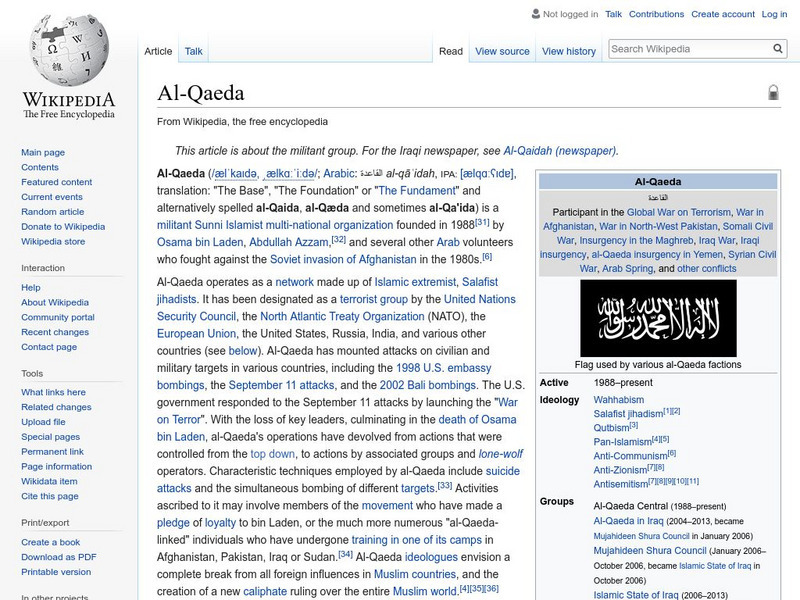
Task: Open the lone-wolf link
Action: click(x=501, y=454)
